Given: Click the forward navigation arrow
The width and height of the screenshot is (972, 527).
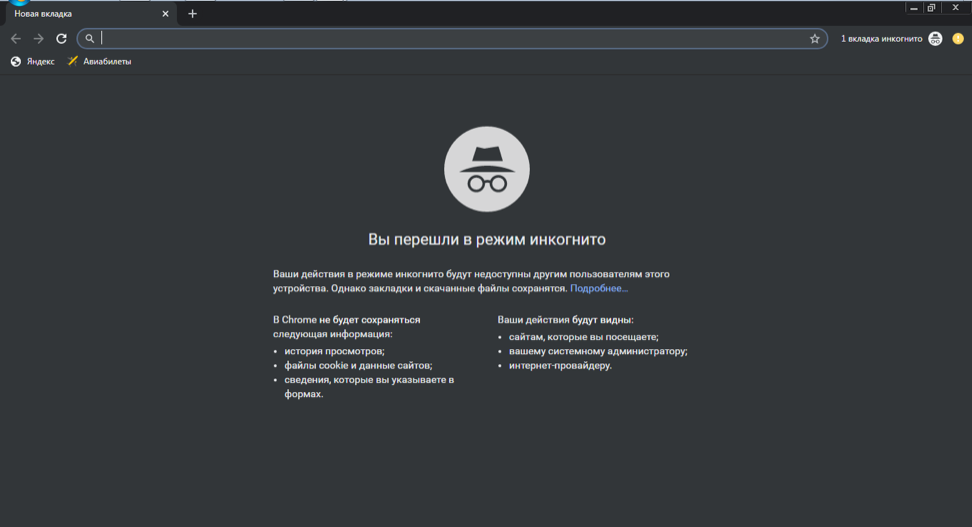Looking at the screenshot, I should (38, 39).
